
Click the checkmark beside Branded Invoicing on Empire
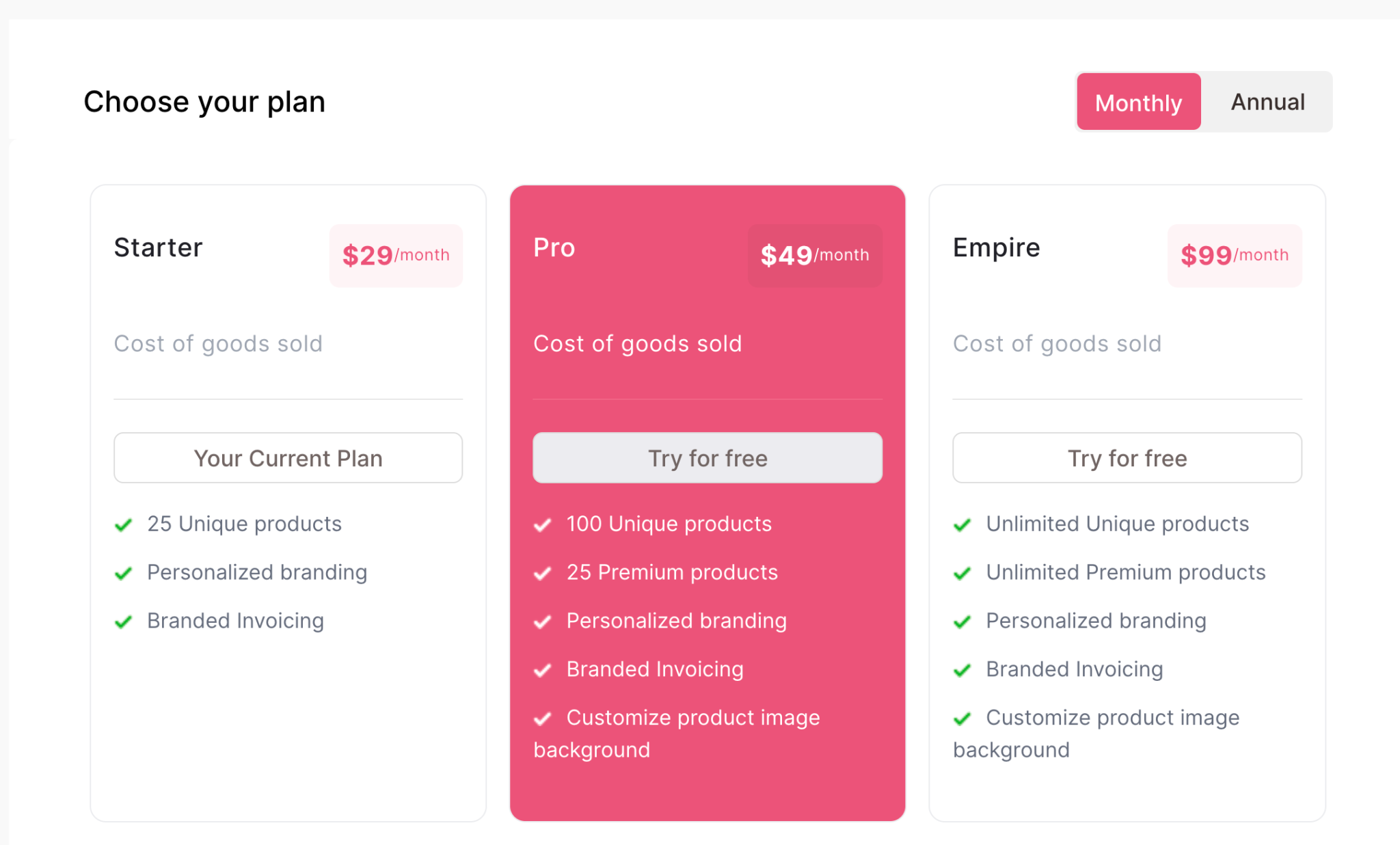coord(962,670)
